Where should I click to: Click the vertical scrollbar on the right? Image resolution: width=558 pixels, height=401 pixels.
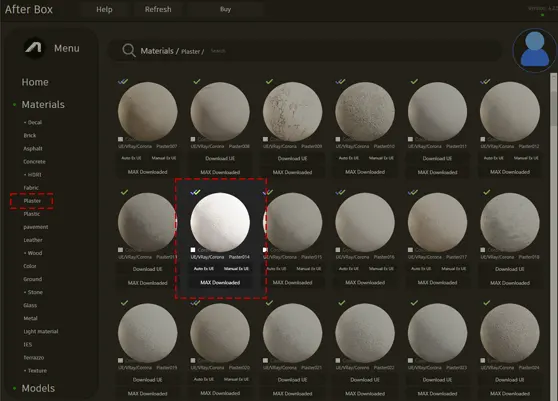553,100
